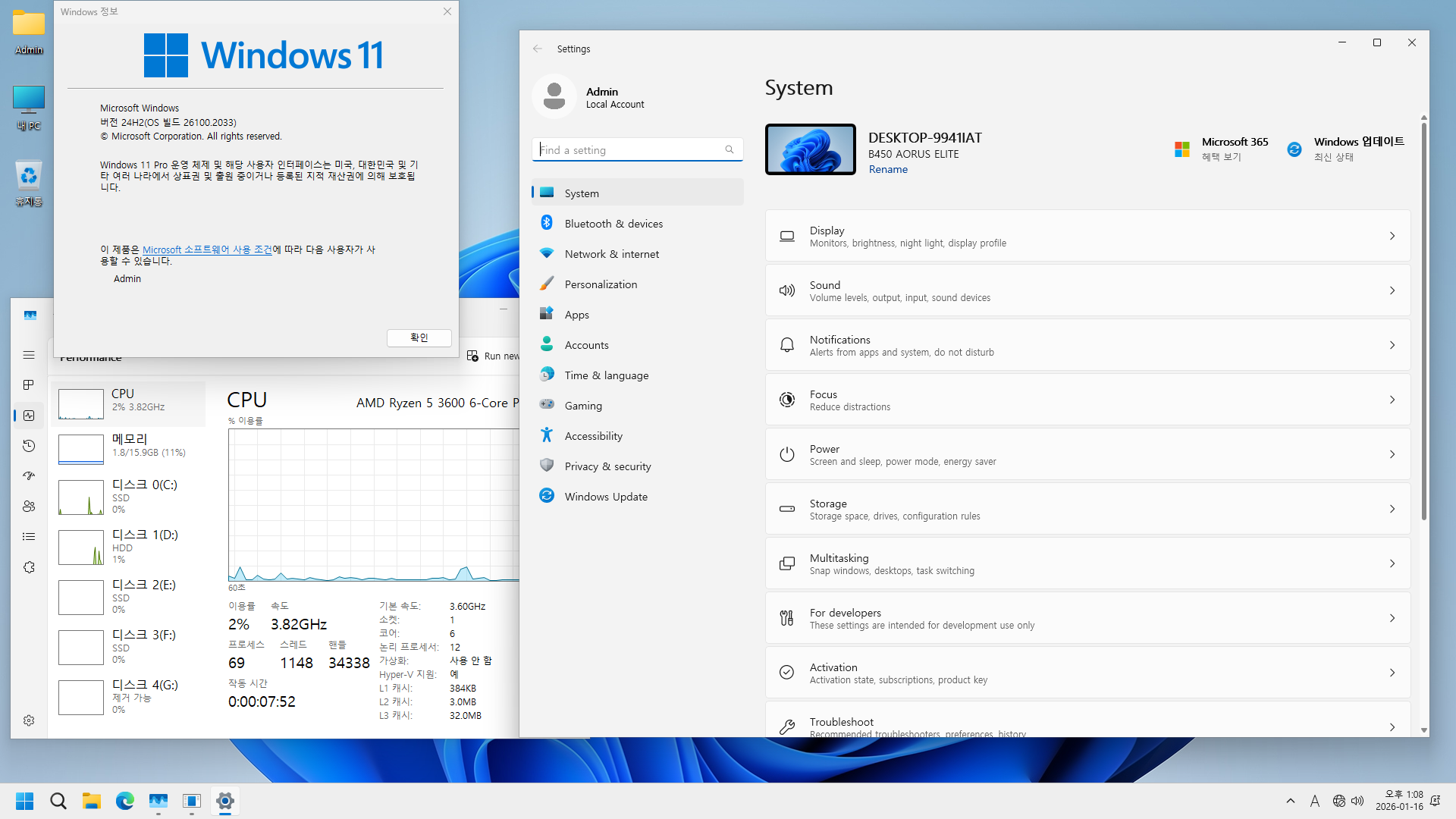Click the 확인 button in Windows info
The image size is (1456, 819).
pyautogui.click(x=419, y=337)
